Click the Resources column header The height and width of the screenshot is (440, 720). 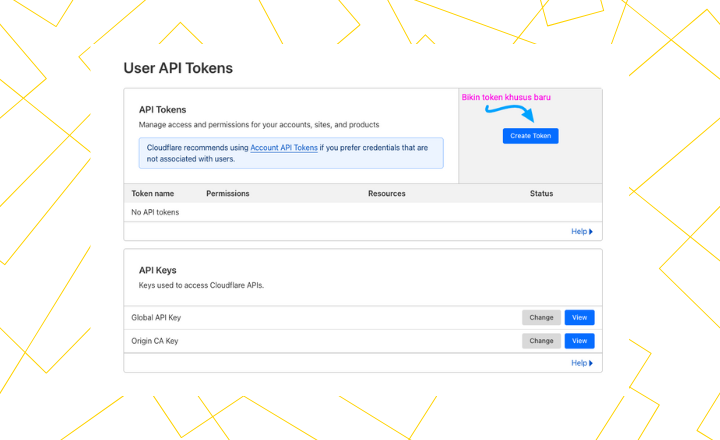[x=387, y=194]
